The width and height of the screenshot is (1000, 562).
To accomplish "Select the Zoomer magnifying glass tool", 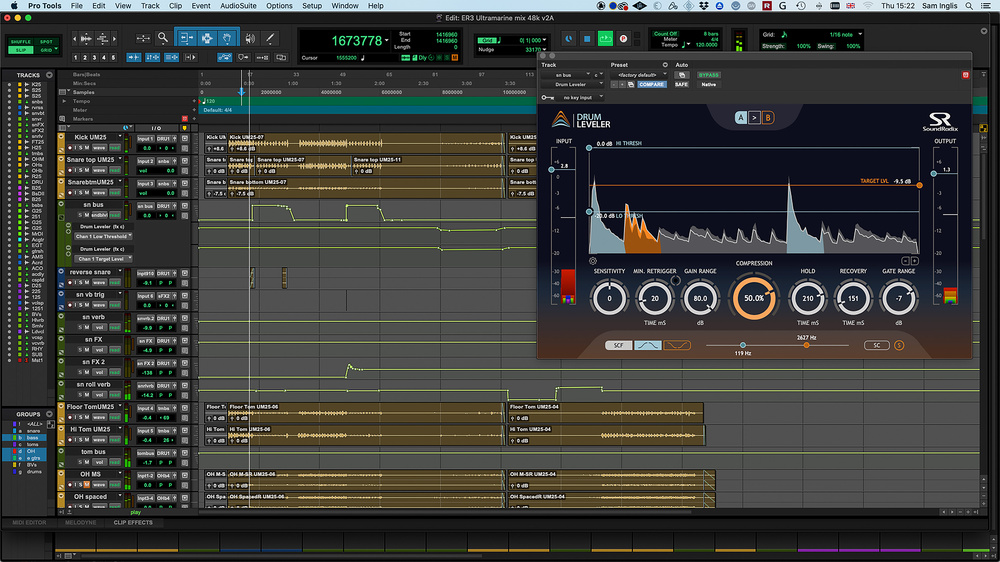I will 162,38.
